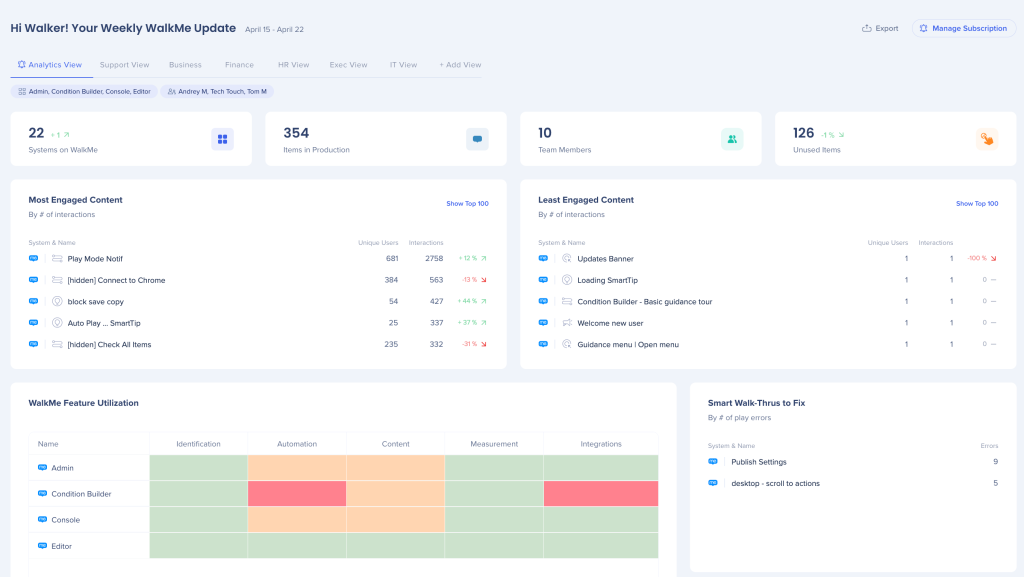
Task: Click the red Condition Builder Integrations cell
Action: (x=600, y=494)
